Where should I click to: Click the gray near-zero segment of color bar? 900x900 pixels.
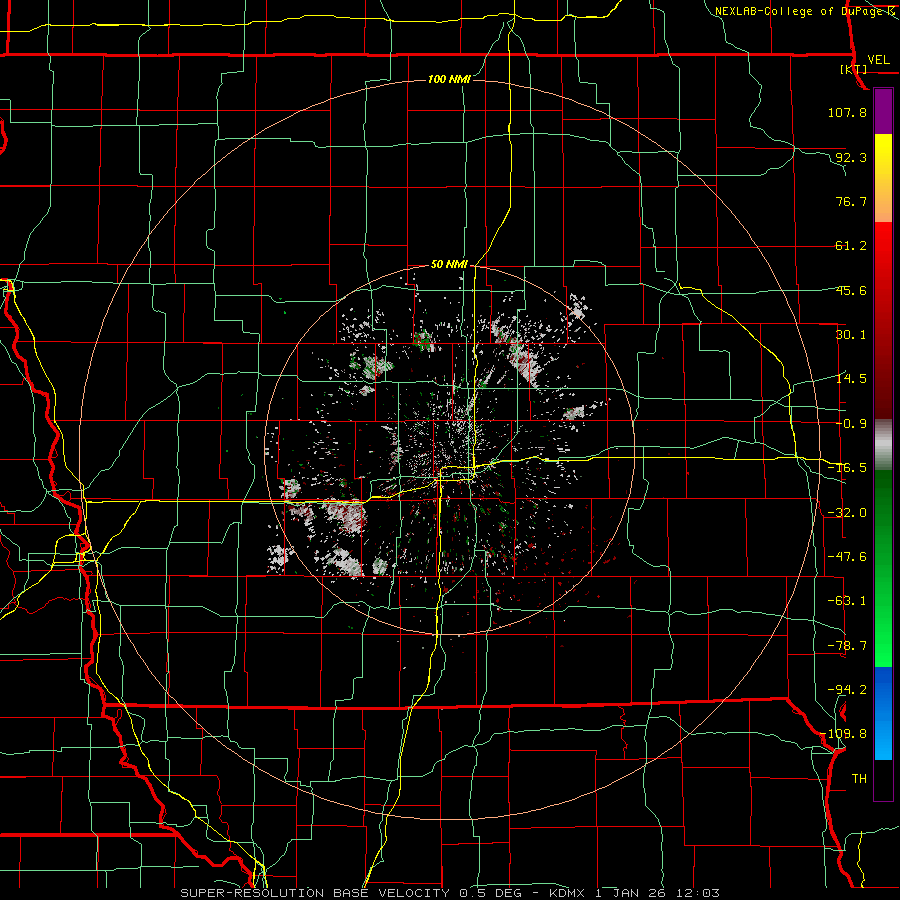click(x=883, y=445)
